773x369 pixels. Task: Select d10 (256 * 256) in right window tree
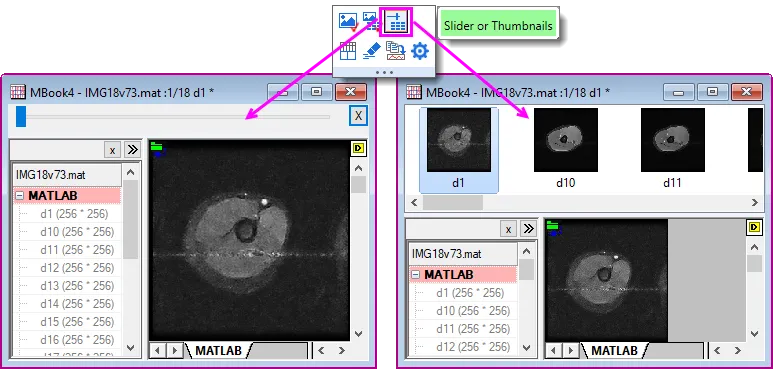click(x=473, y=311)
